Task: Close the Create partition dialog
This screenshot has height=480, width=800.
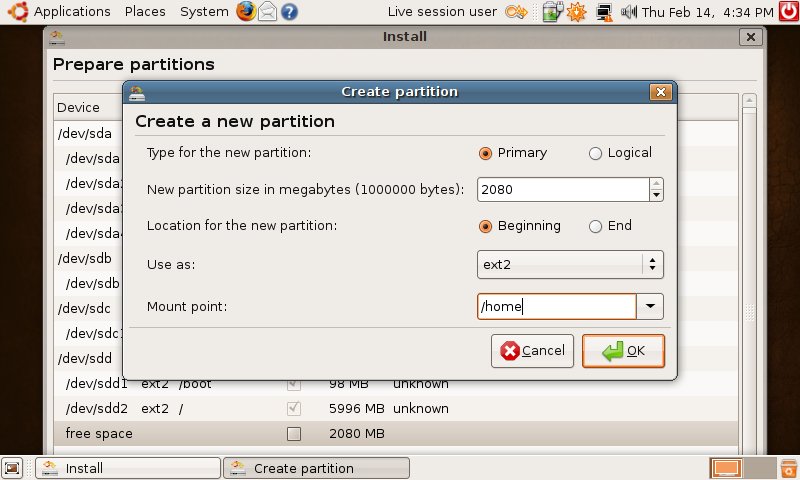Action: [x=661, y=92]
